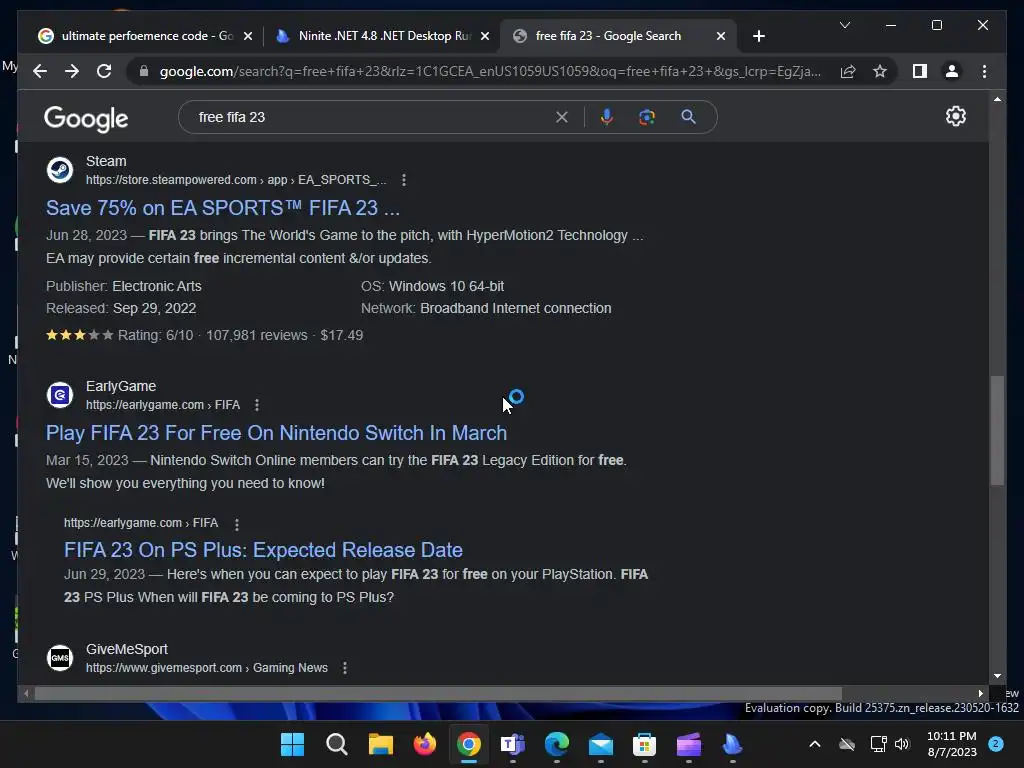Start voice search with the microphone icon

(x=607, y=117)
